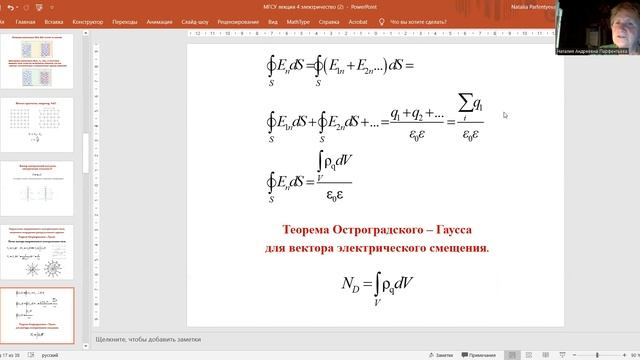Open the Главная ribbon tab
The width and height of the screenshot is (640, 360).
pos(25,22)
